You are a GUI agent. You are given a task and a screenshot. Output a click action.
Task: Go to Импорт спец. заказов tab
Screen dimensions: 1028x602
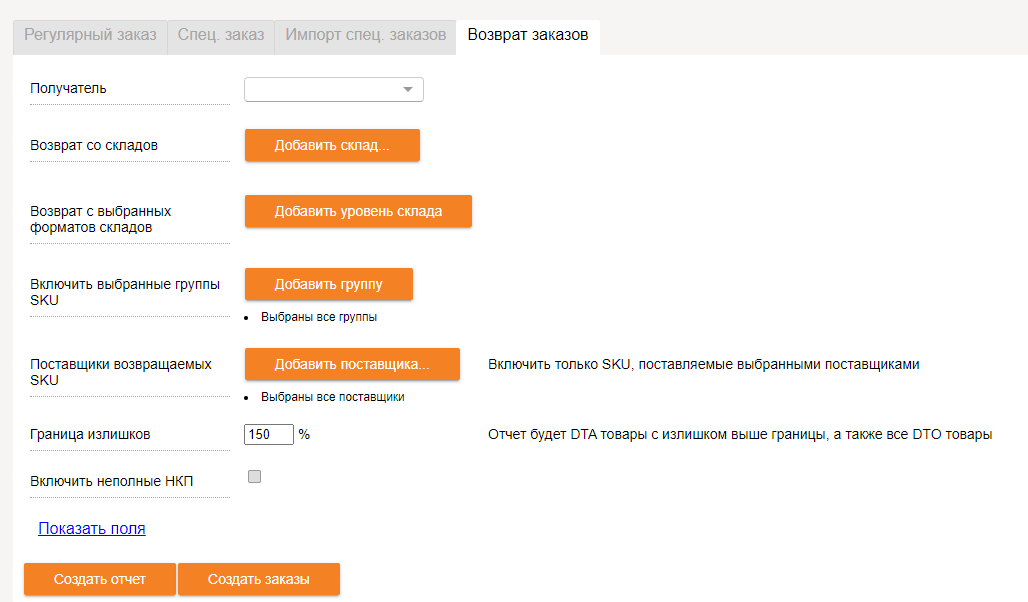[365, 35]
